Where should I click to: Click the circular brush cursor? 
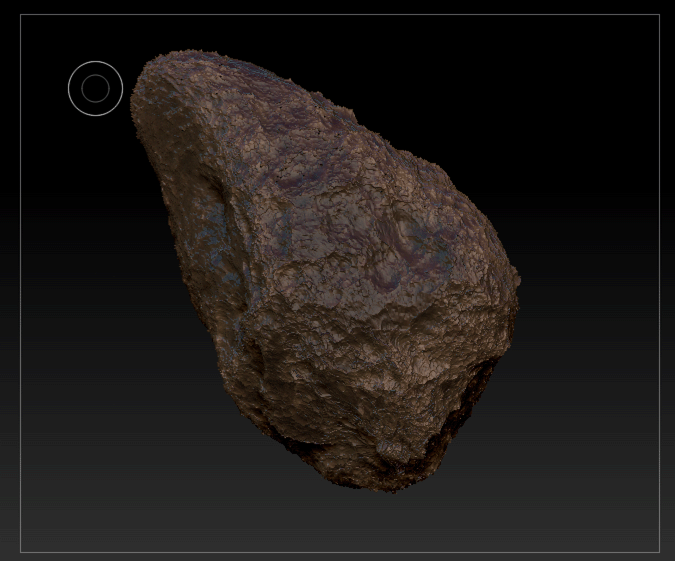(95, 88)
